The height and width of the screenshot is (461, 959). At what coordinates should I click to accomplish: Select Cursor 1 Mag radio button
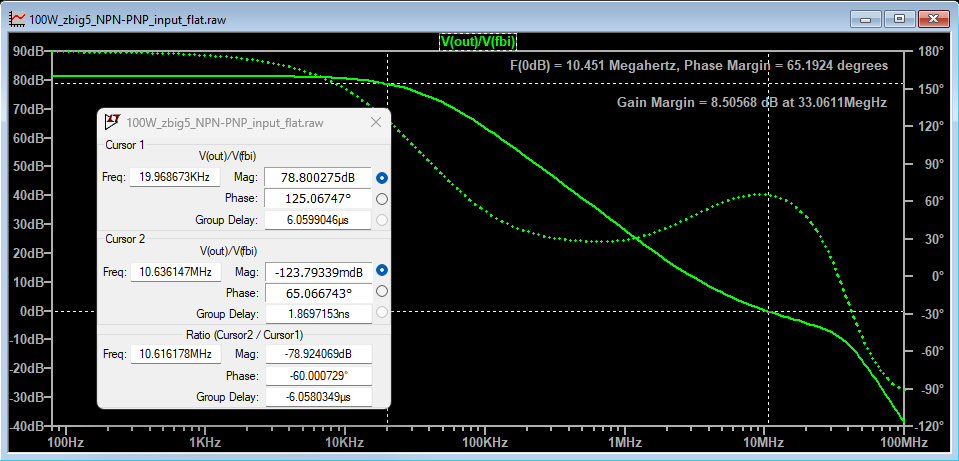382,178
